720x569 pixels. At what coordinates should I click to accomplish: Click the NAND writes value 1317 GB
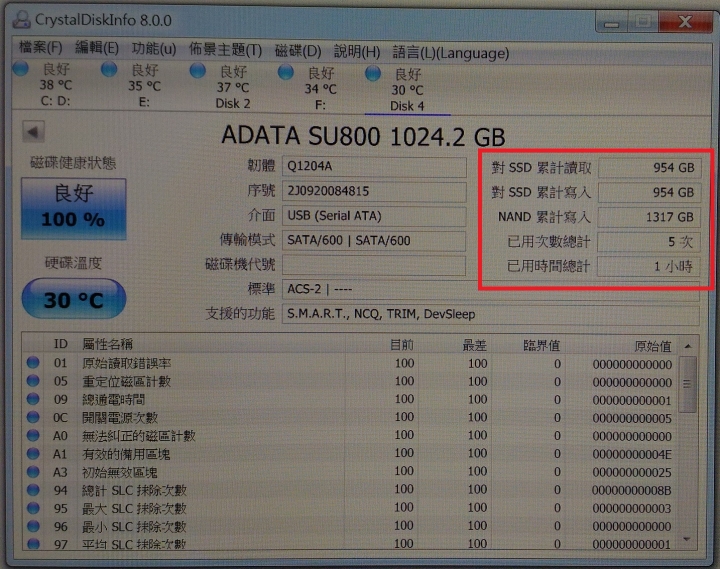[x=649, y=217]
